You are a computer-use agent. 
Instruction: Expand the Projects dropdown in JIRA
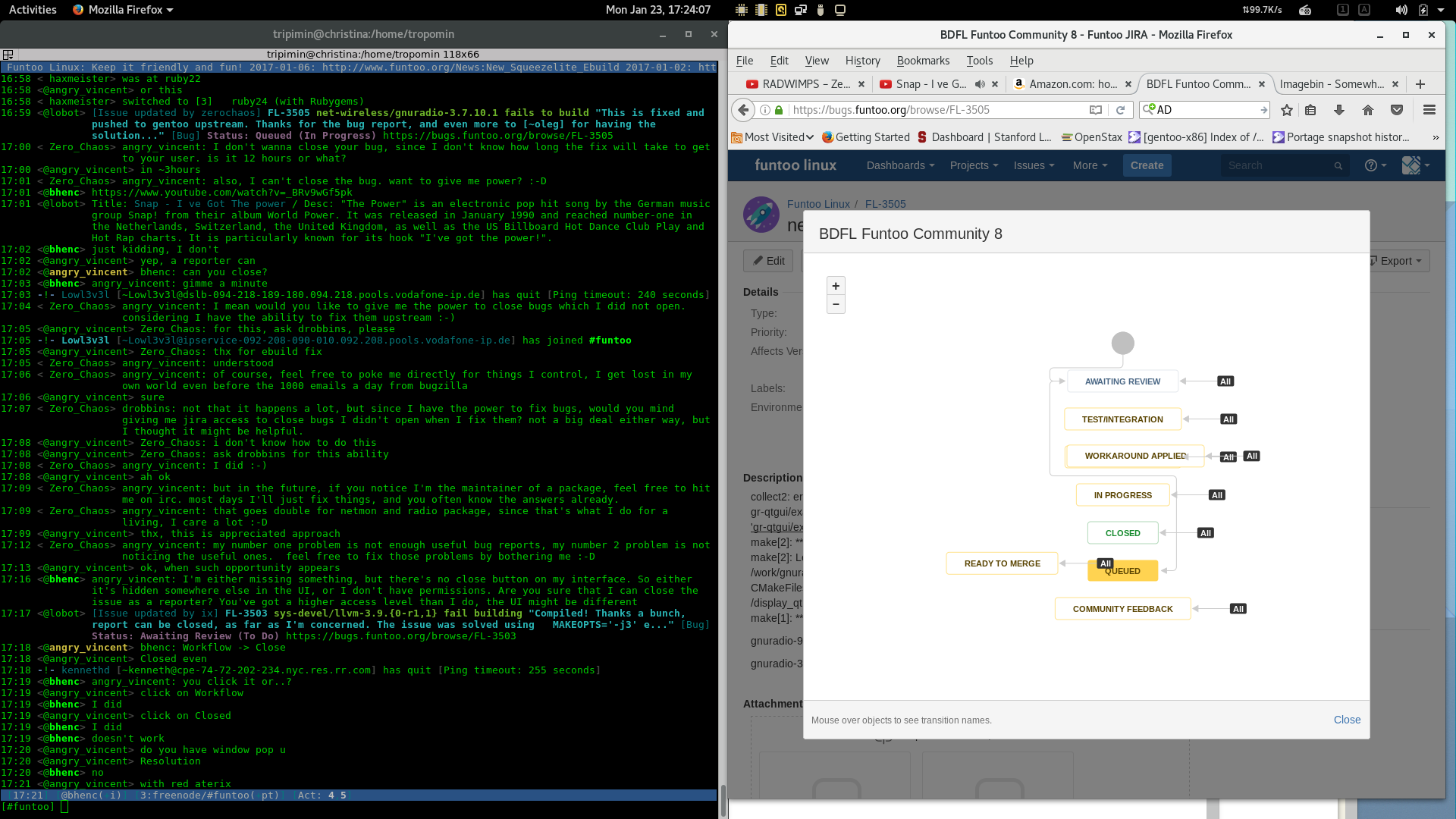pyautogui.click(x=974, y=165)
